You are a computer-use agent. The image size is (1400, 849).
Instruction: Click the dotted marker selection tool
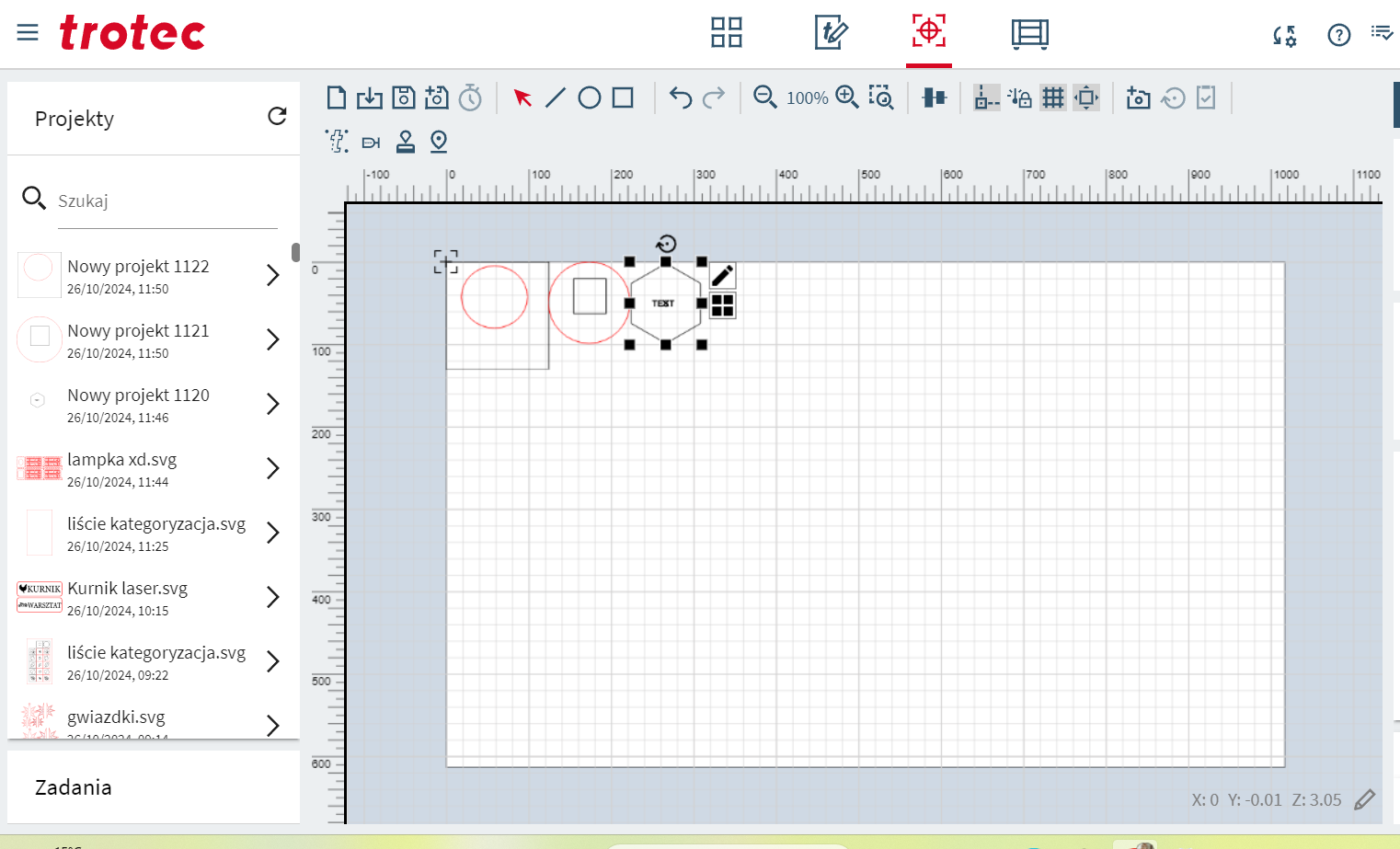337,142
